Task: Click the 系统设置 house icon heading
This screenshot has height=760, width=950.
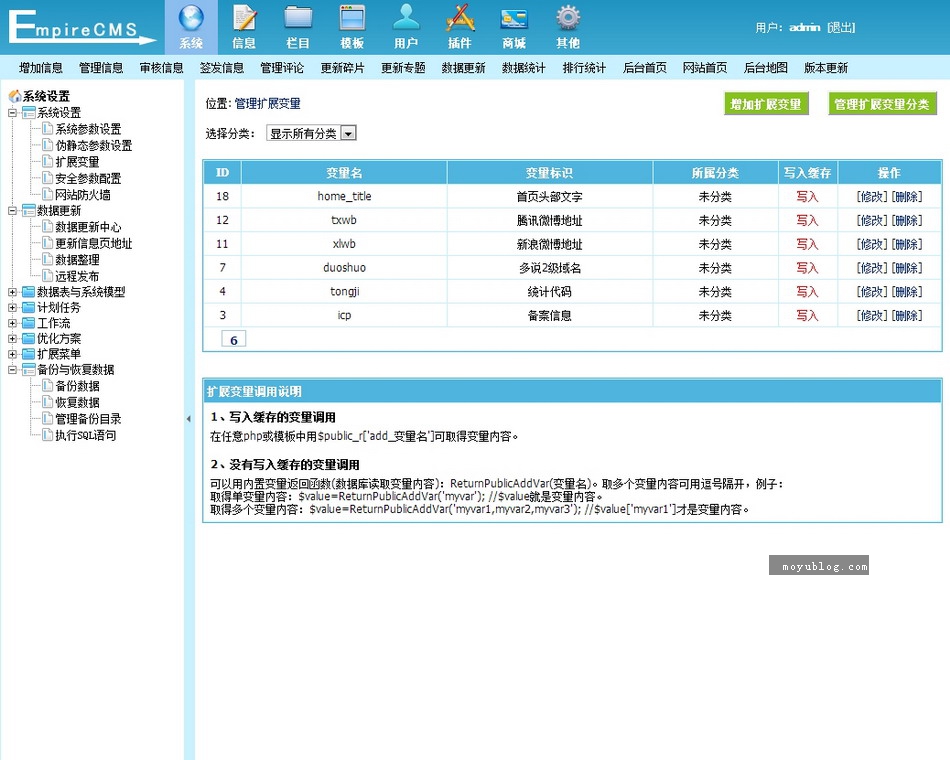Action: (40, 96)
